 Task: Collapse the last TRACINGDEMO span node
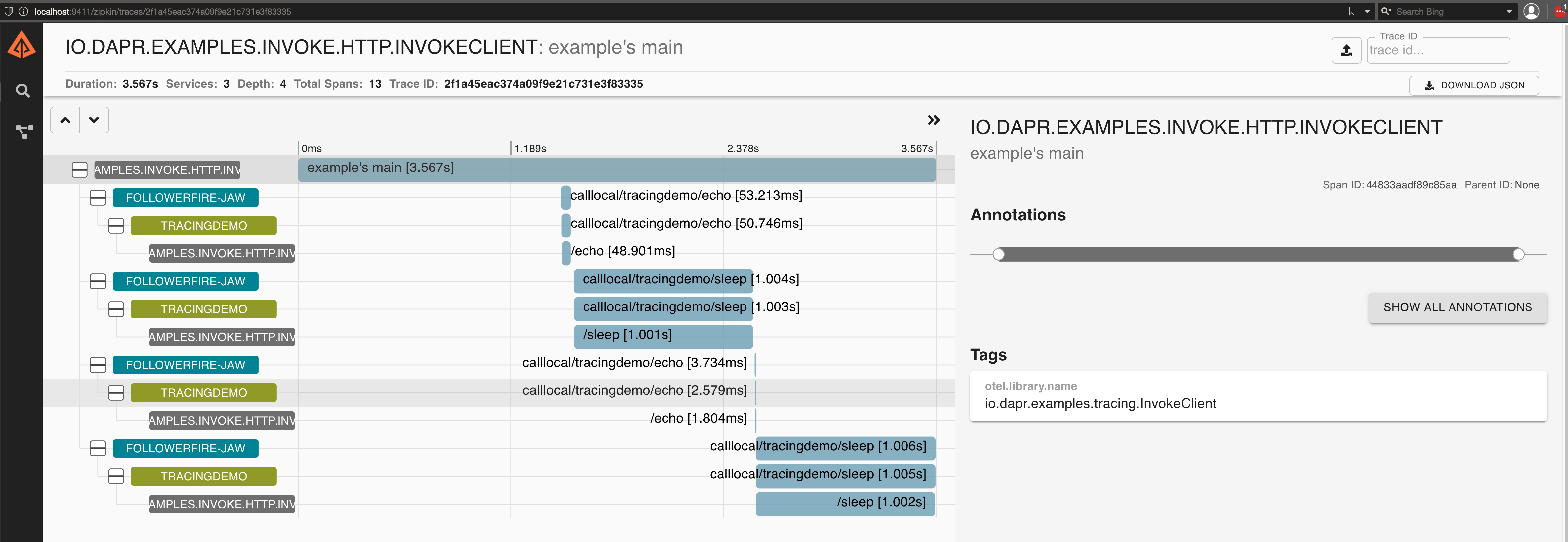pos(116,476)
